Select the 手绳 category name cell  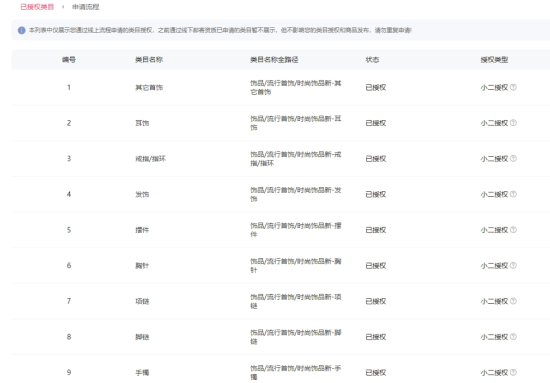click(x=142, y=372)
